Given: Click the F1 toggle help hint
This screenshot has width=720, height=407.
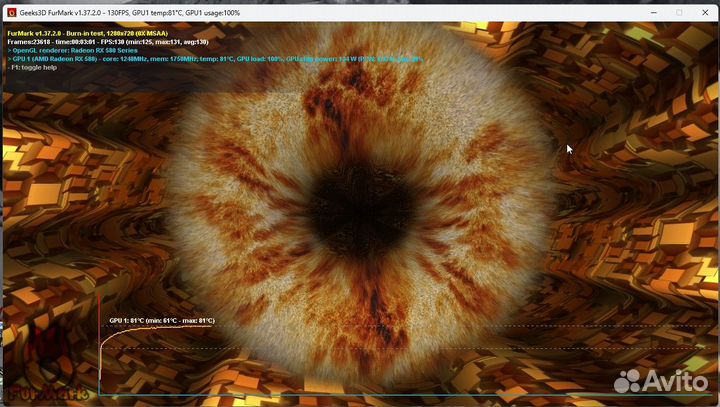Looking at the screenshot, I should [x=36, y=68].
